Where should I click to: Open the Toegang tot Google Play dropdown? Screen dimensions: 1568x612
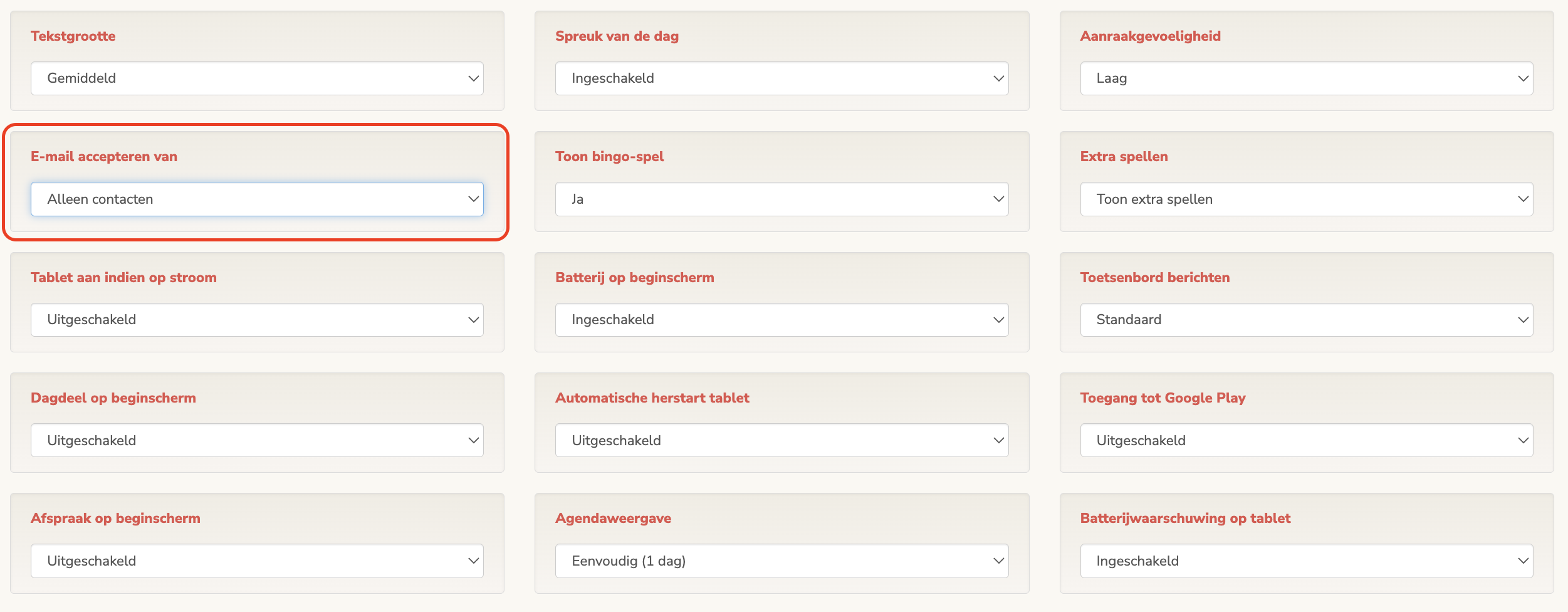point(1306,440)
